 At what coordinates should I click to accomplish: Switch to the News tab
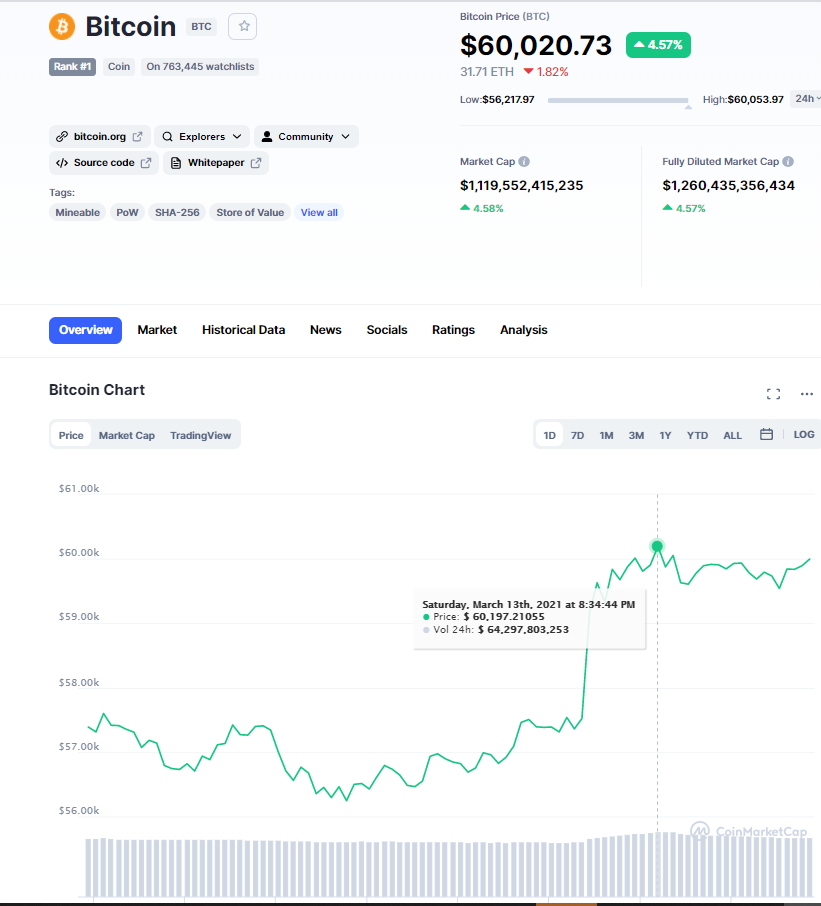[325, 330]
